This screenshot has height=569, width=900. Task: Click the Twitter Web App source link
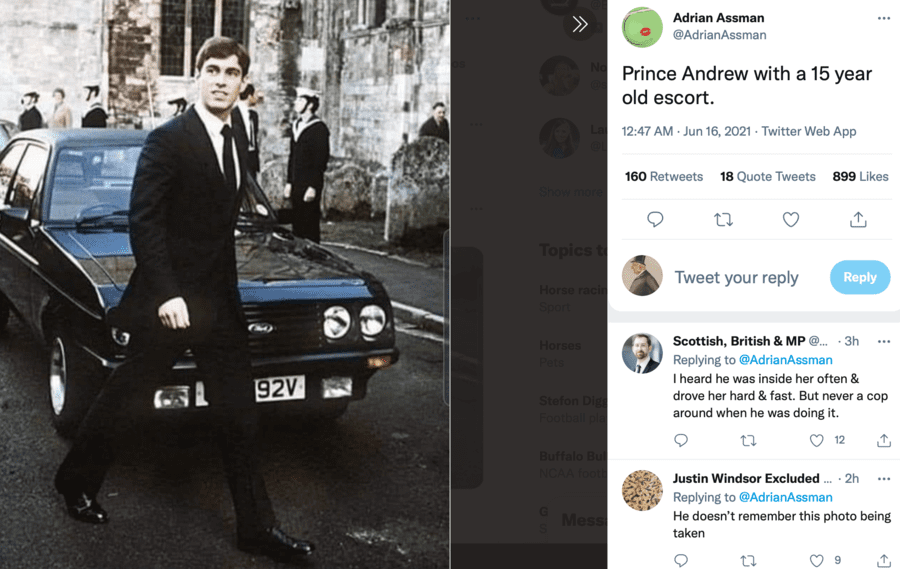point(809,131)
